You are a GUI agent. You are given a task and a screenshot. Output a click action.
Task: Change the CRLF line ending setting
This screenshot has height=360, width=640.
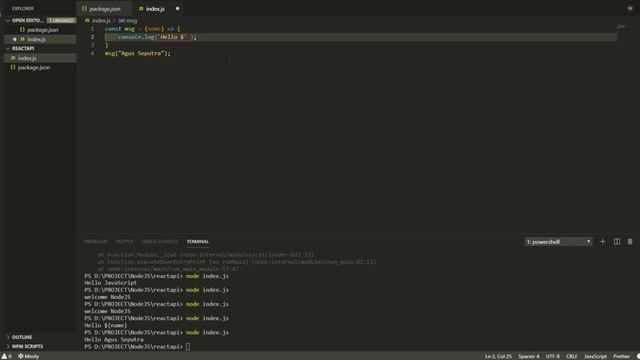(x=571, y=356)
